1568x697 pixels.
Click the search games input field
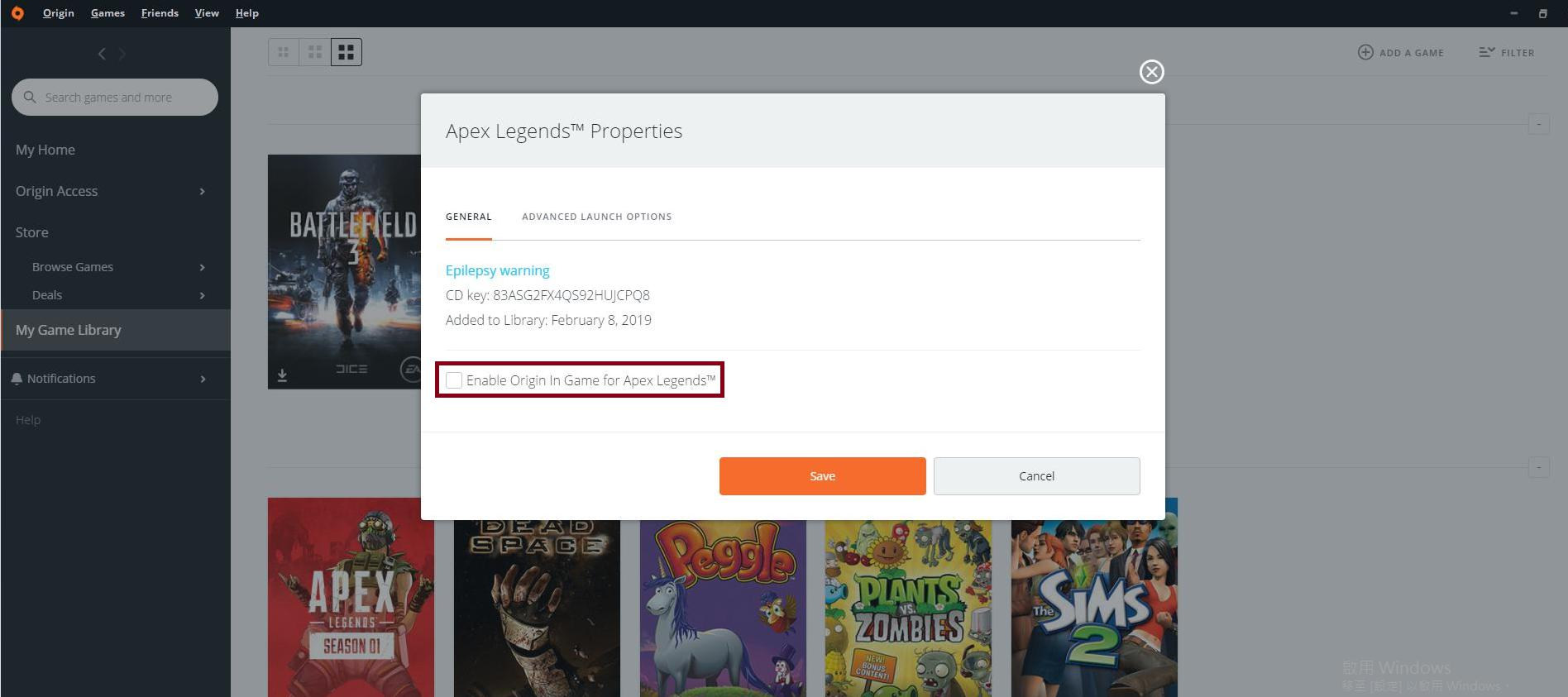tap(115, 98)
